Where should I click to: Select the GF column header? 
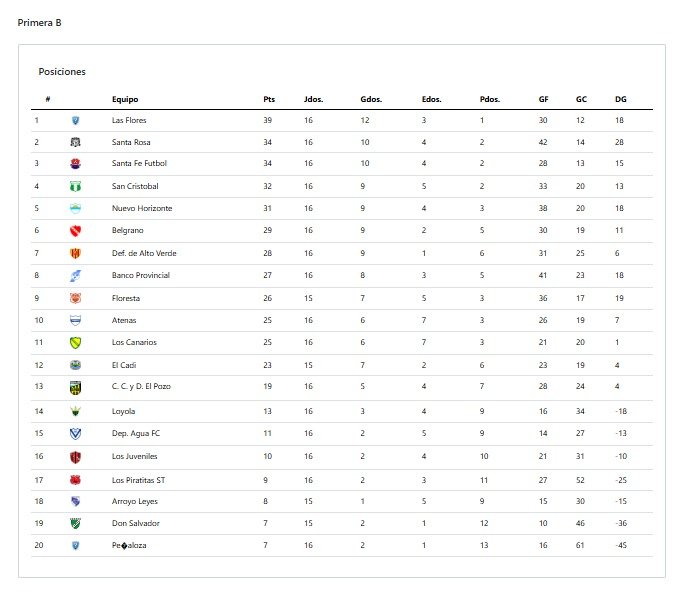point(543,99)
